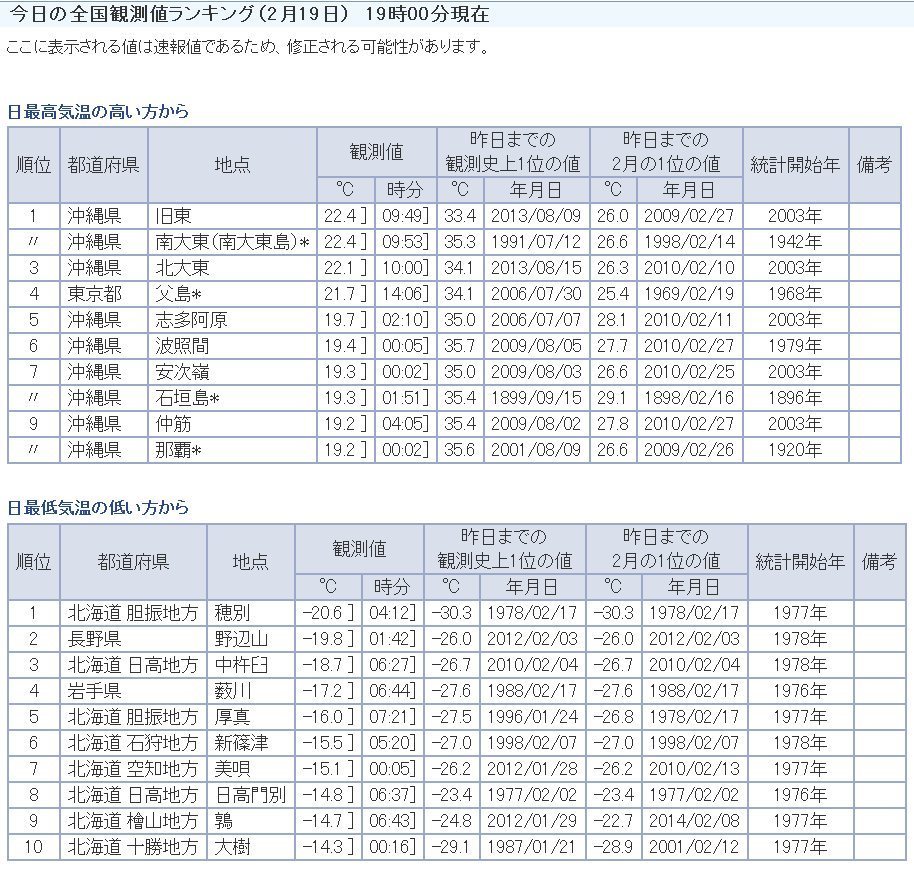Click the 日高門別 station cell

[x=249, y=794]
